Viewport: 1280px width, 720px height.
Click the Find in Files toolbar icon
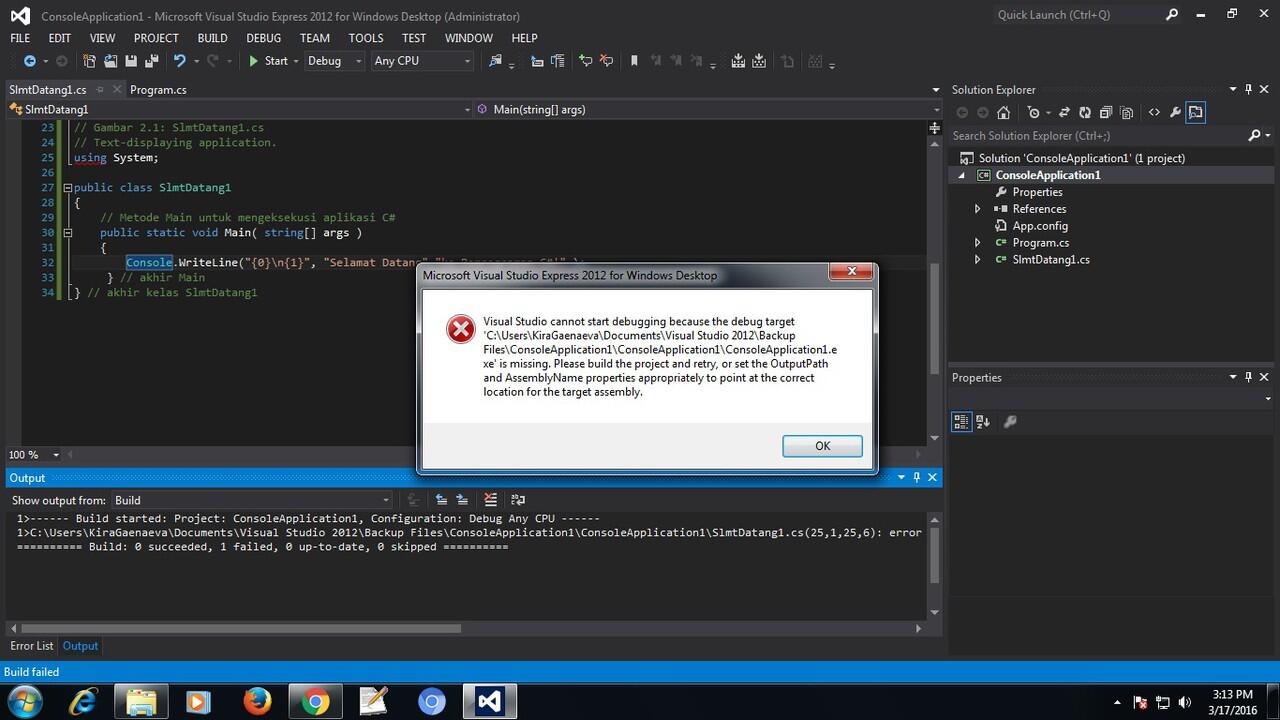click(x=495, y=61)
